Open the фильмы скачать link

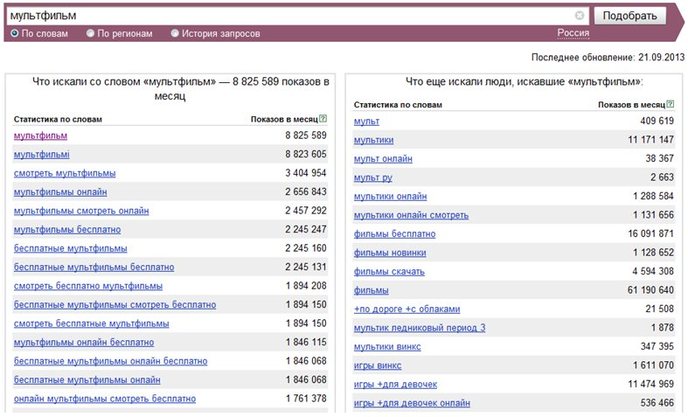[x=389, y=272]
